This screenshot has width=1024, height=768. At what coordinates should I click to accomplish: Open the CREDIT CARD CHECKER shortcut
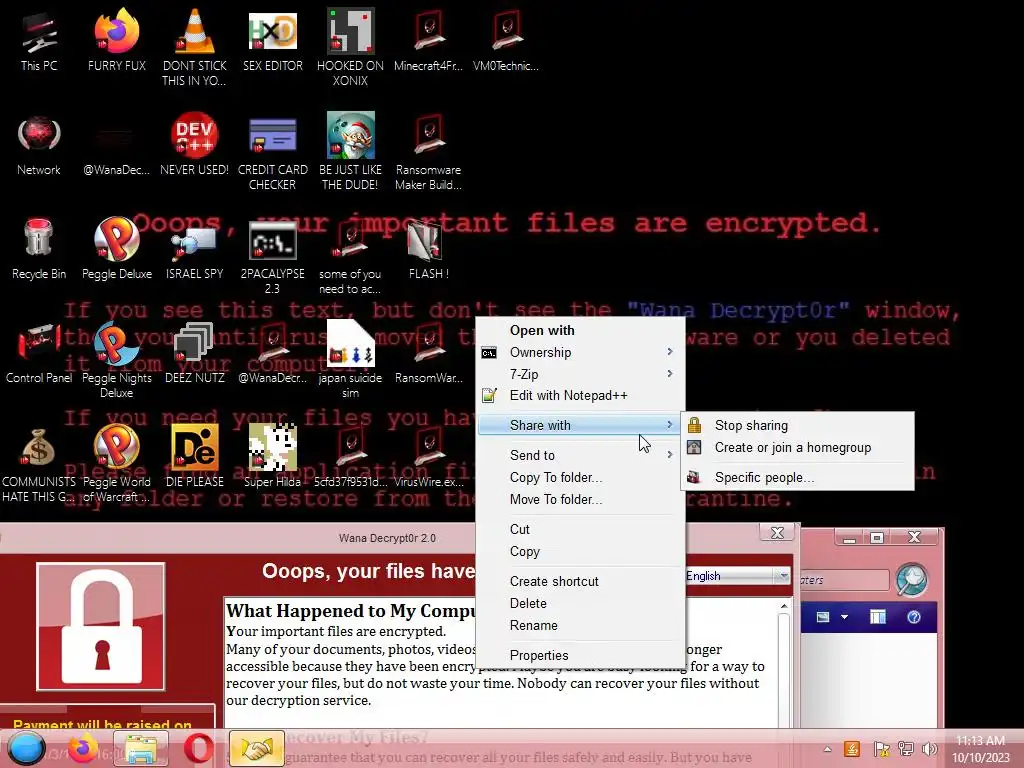pyautogui.click(x=272, y=152)
